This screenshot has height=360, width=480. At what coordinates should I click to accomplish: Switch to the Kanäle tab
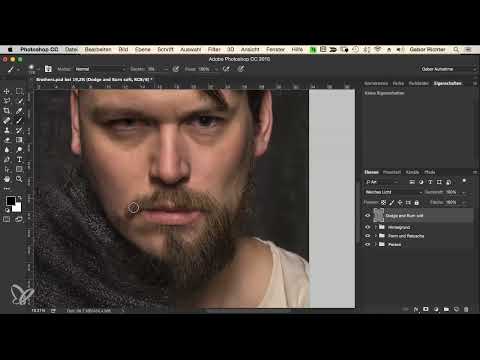(412, 172)
